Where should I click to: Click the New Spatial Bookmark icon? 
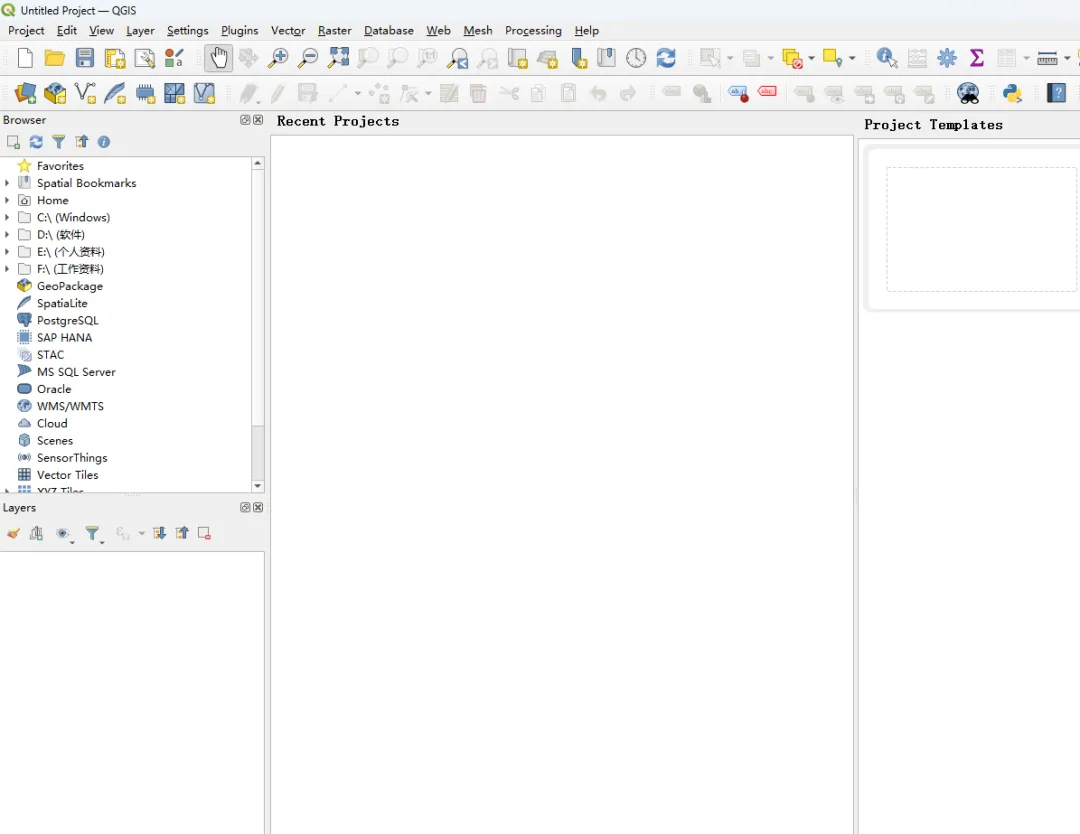pyautogui.click(x=579, y=58)
